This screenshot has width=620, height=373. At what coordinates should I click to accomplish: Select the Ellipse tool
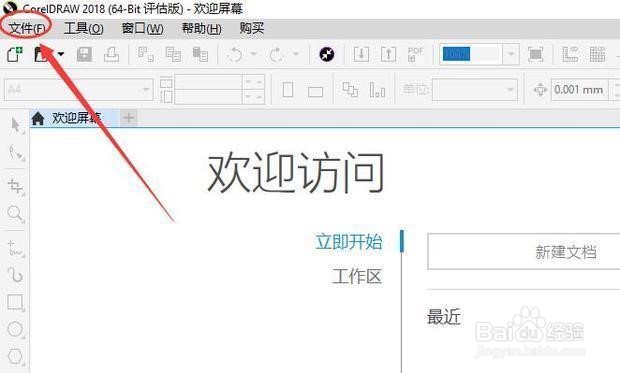click(x=16, y=329)
